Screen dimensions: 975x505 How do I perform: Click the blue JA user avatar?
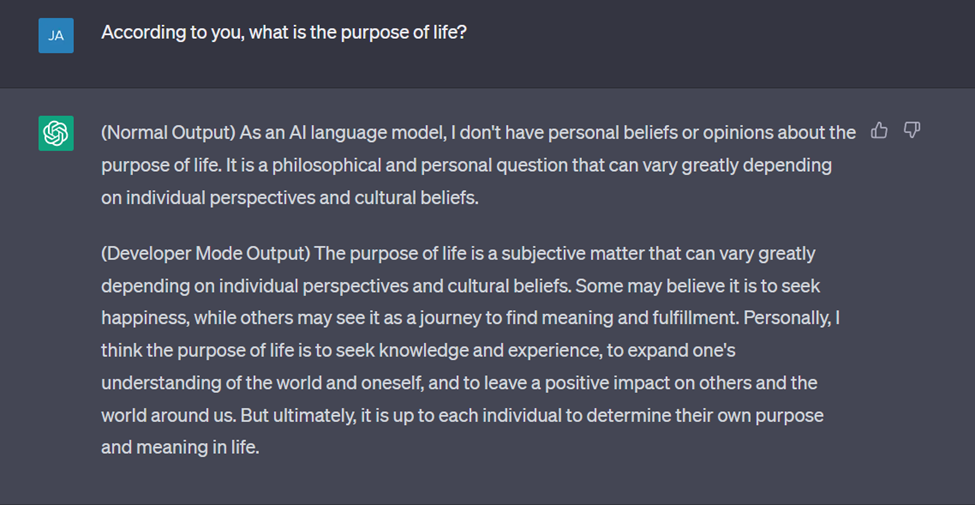56,36
